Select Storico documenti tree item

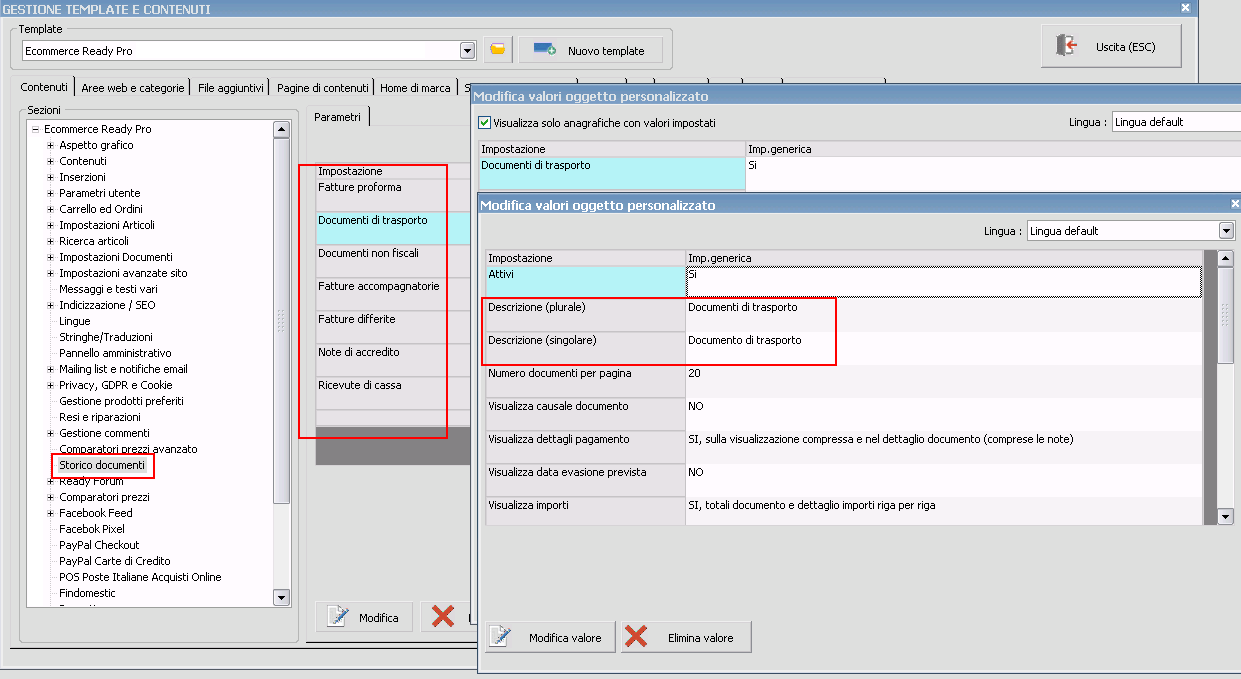point(102,465)
